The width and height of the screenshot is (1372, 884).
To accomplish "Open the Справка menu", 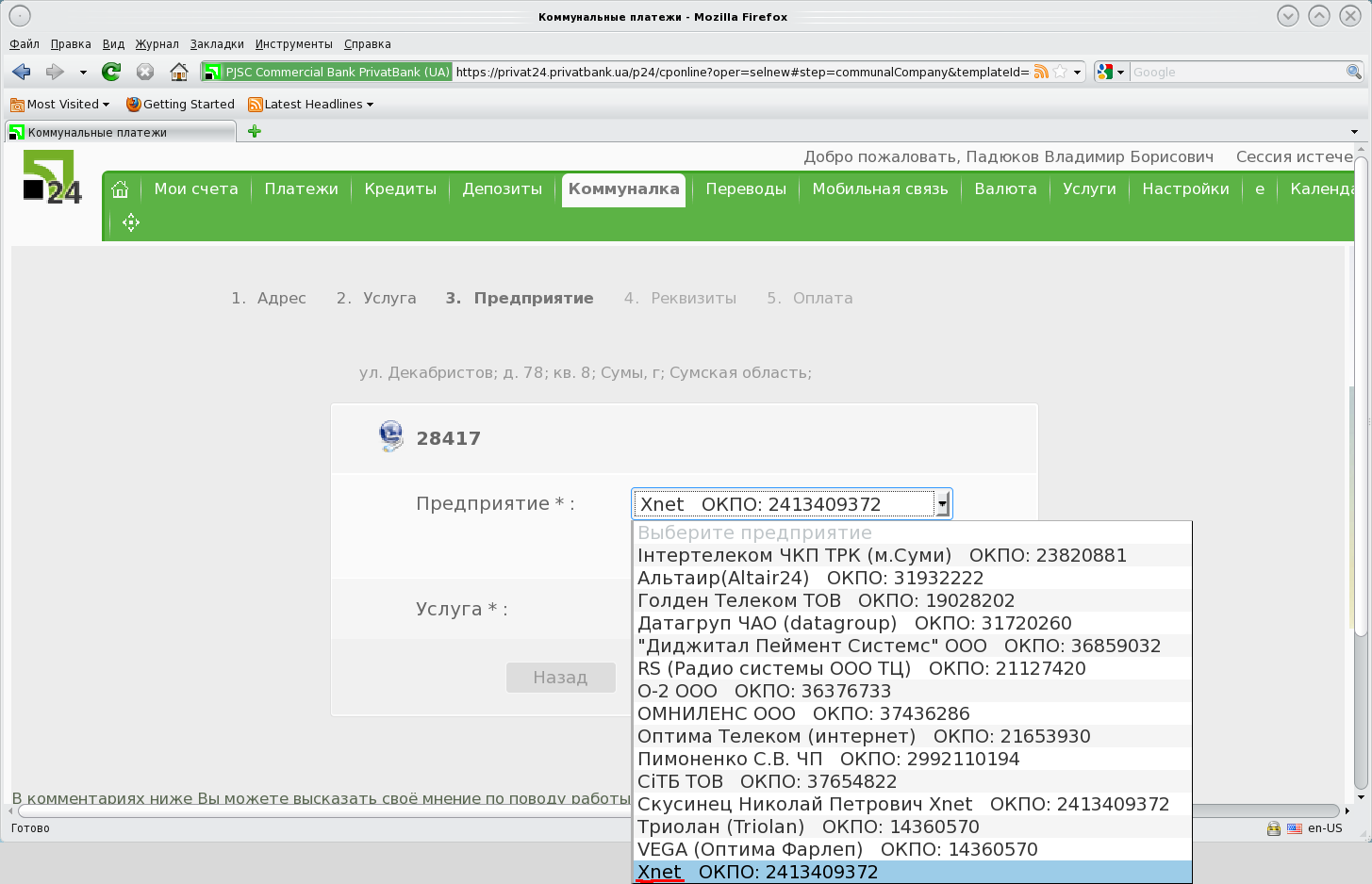I will [x=367, y=44].
